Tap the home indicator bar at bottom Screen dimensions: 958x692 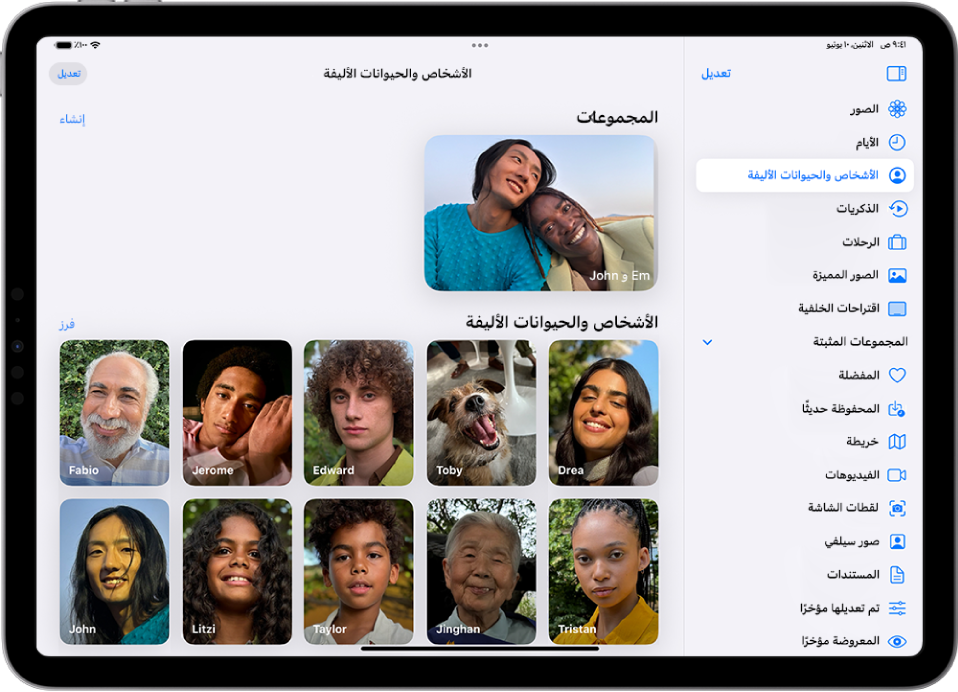[x=480, y=649]
